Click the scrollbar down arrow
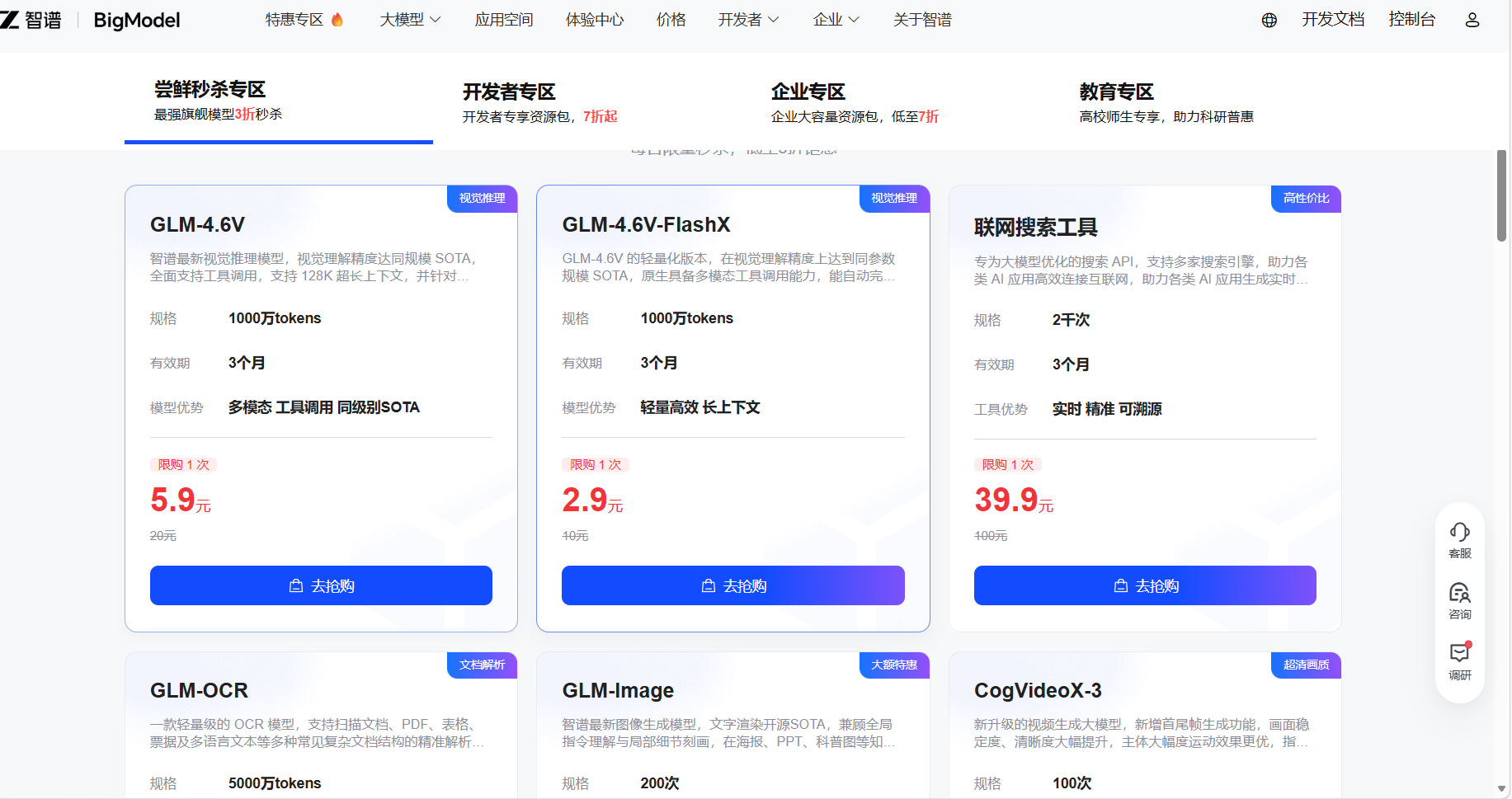 (x=1502, y=789)
